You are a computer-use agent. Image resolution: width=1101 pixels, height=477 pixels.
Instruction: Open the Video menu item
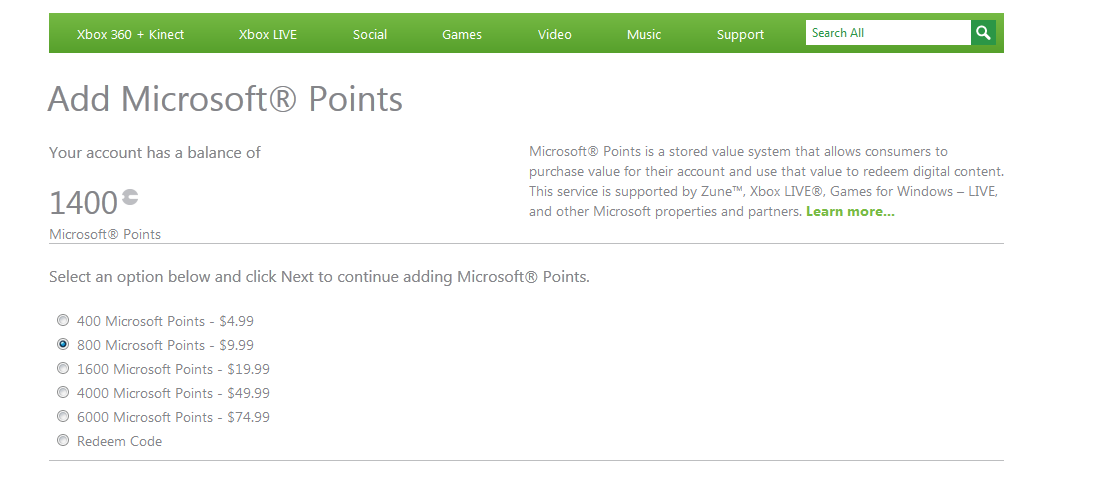coord(555,34)
